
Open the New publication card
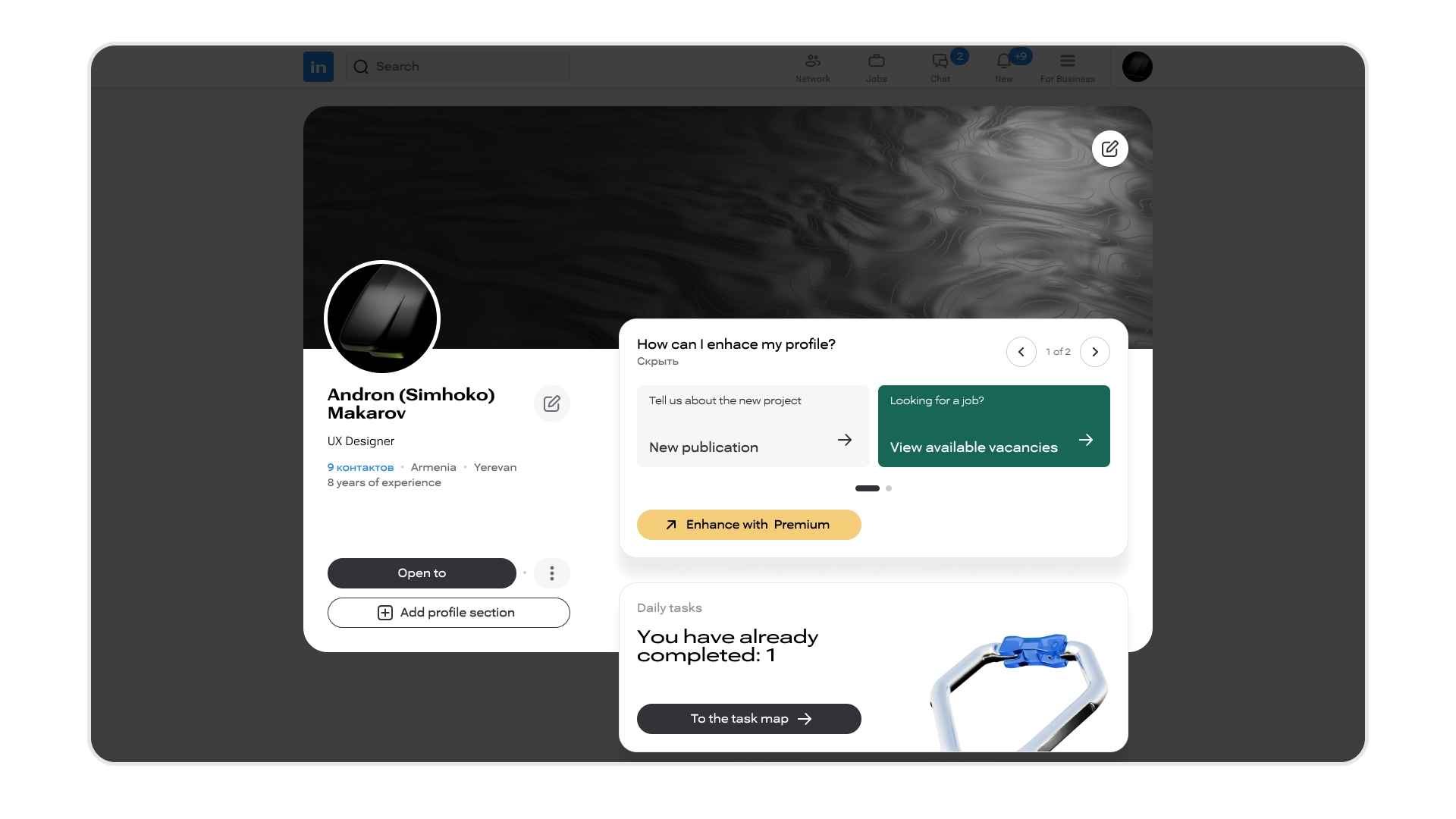point(753,426)
